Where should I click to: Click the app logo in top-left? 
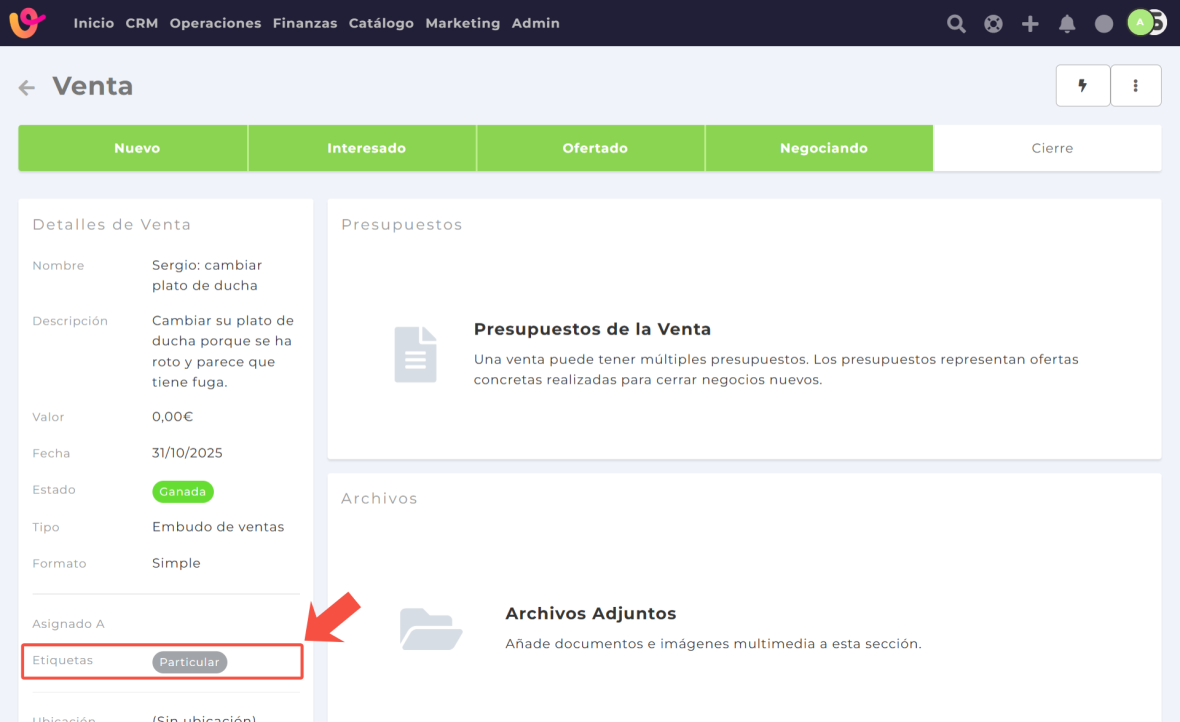[x=27, y=23]
